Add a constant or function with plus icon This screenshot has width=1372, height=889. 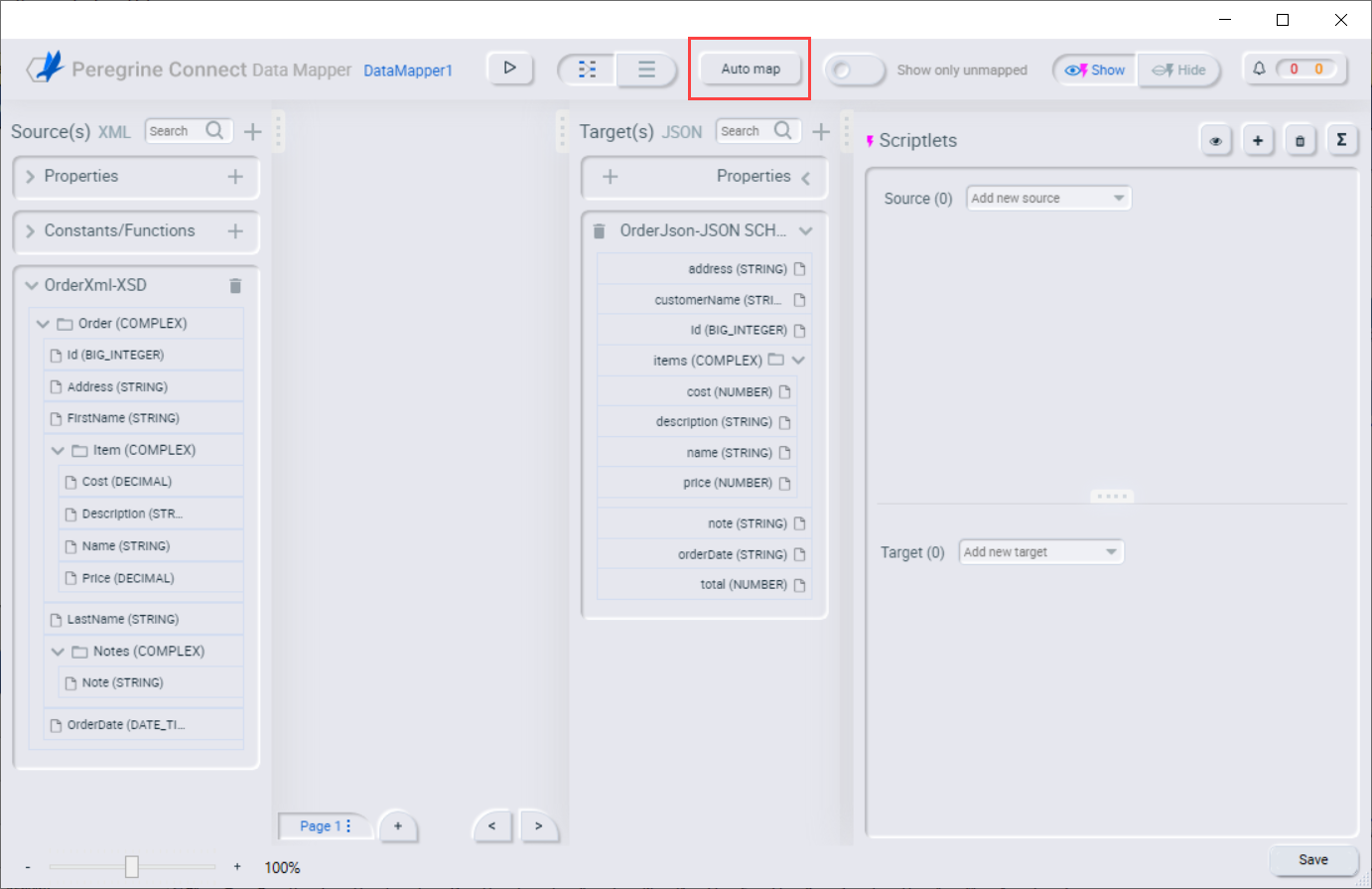235,230
